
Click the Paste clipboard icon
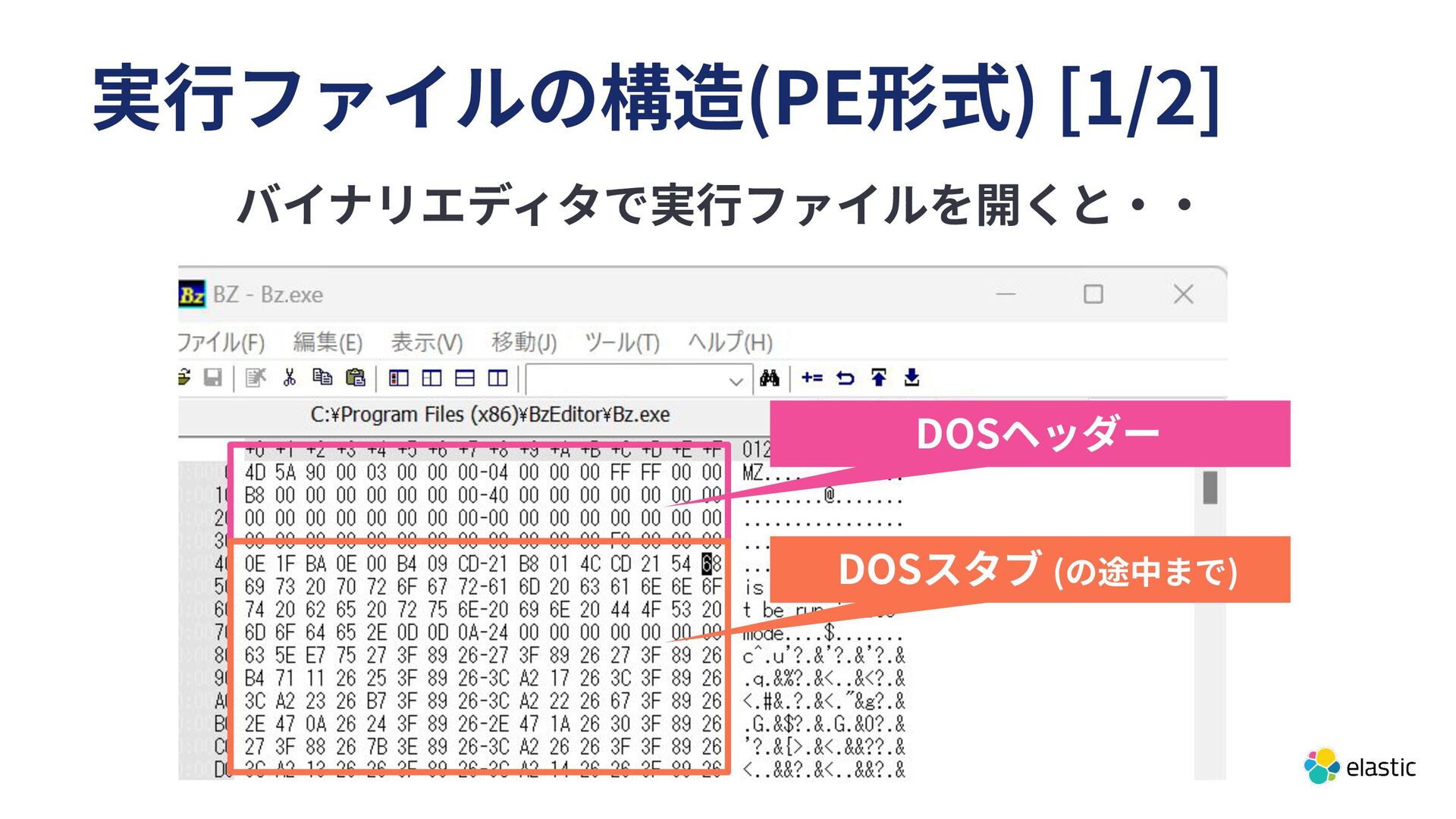pyautogui.click(x=355, y=378)
